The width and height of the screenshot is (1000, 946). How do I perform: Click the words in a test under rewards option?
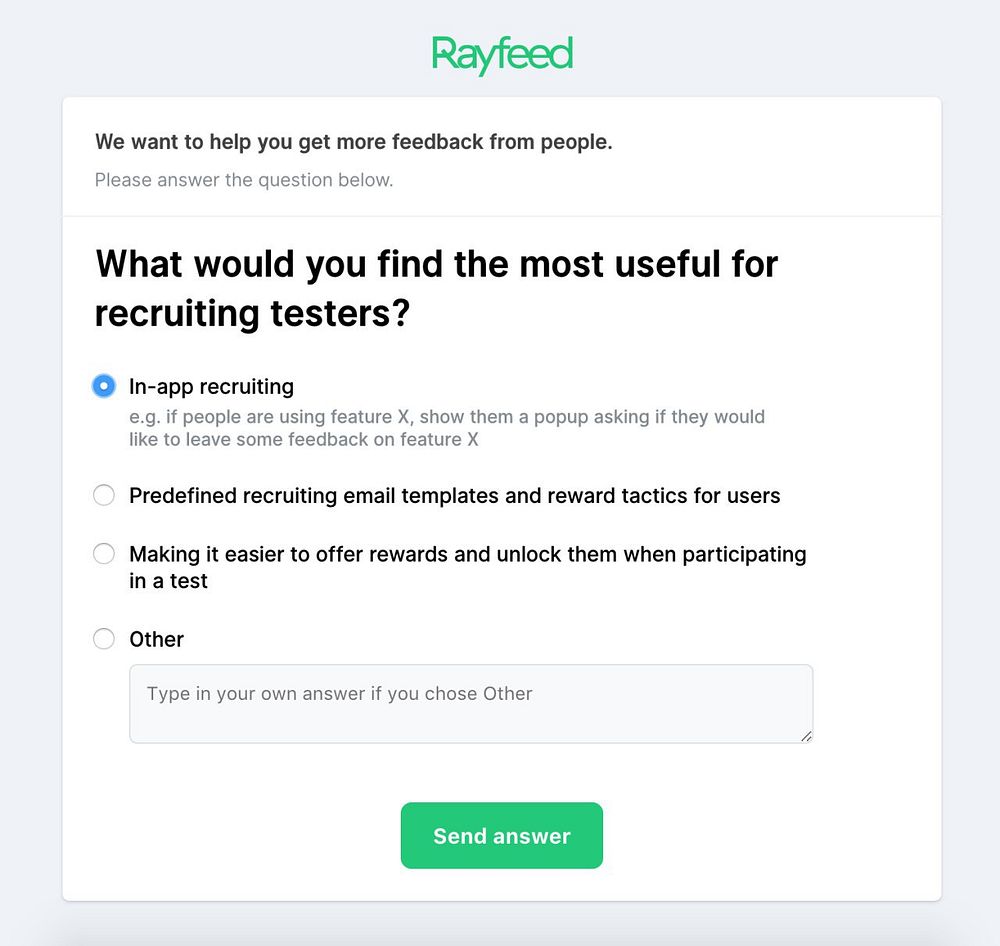click(168, 581)
